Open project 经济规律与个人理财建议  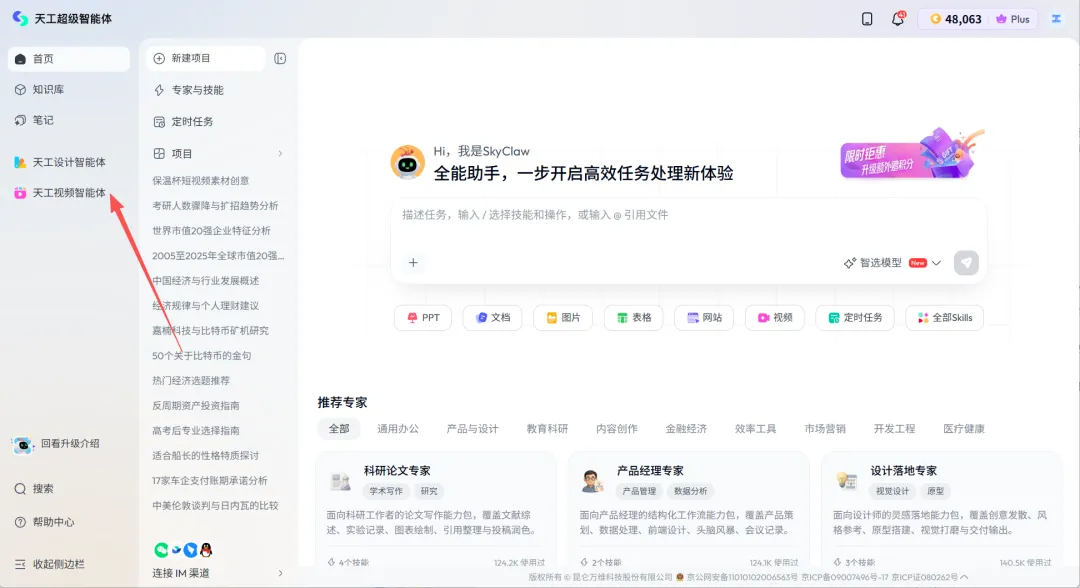(x=205, y=306)
